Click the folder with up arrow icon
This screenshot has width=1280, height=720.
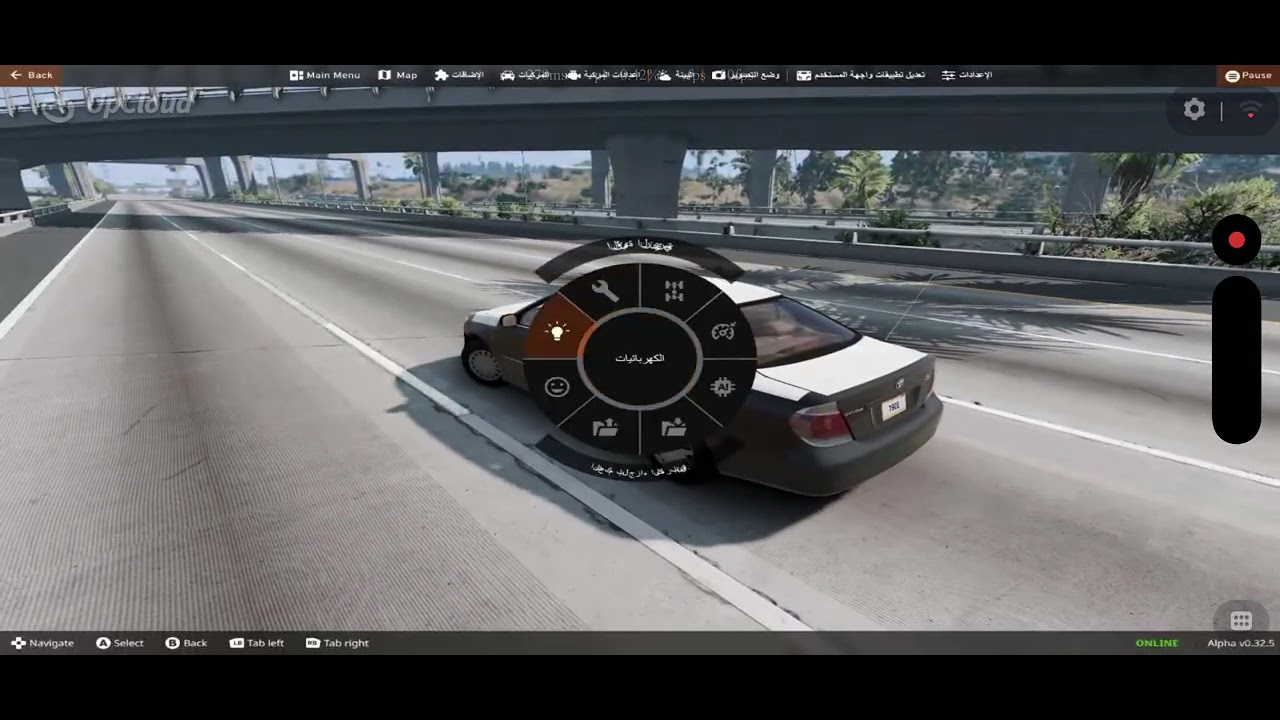click(605, 427)
